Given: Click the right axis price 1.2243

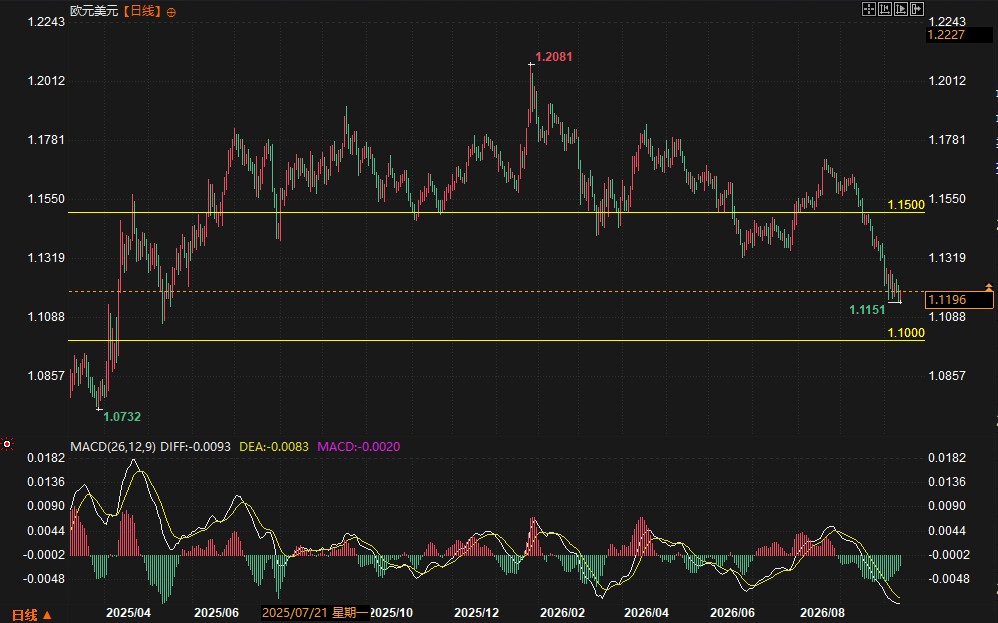Looking at the screenshot, I should pyautogui.click(x=947, y=22).
